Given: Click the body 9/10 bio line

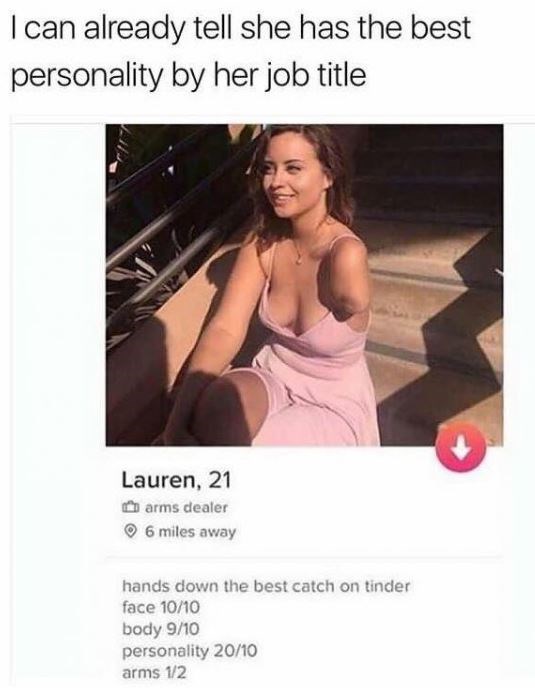Looking at the screenshot, I should coord(160,629).
